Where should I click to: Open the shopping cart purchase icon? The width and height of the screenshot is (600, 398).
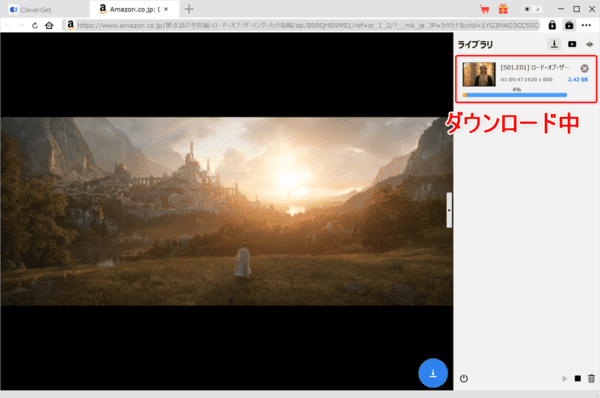tap(485, 9)
